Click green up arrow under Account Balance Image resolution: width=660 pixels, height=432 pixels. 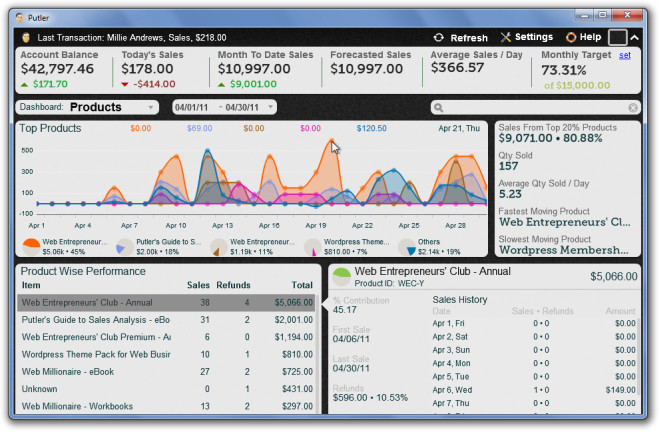[25, 85]
